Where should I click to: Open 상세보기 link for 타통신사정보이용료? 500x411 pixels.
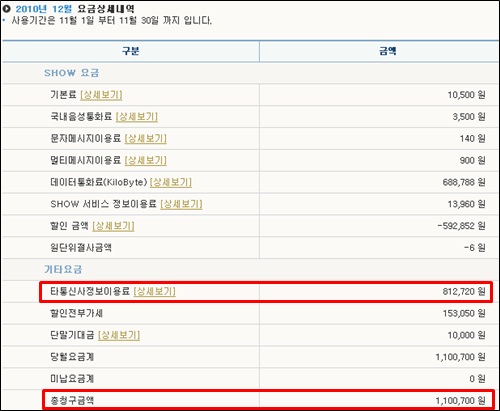point(154,291)
